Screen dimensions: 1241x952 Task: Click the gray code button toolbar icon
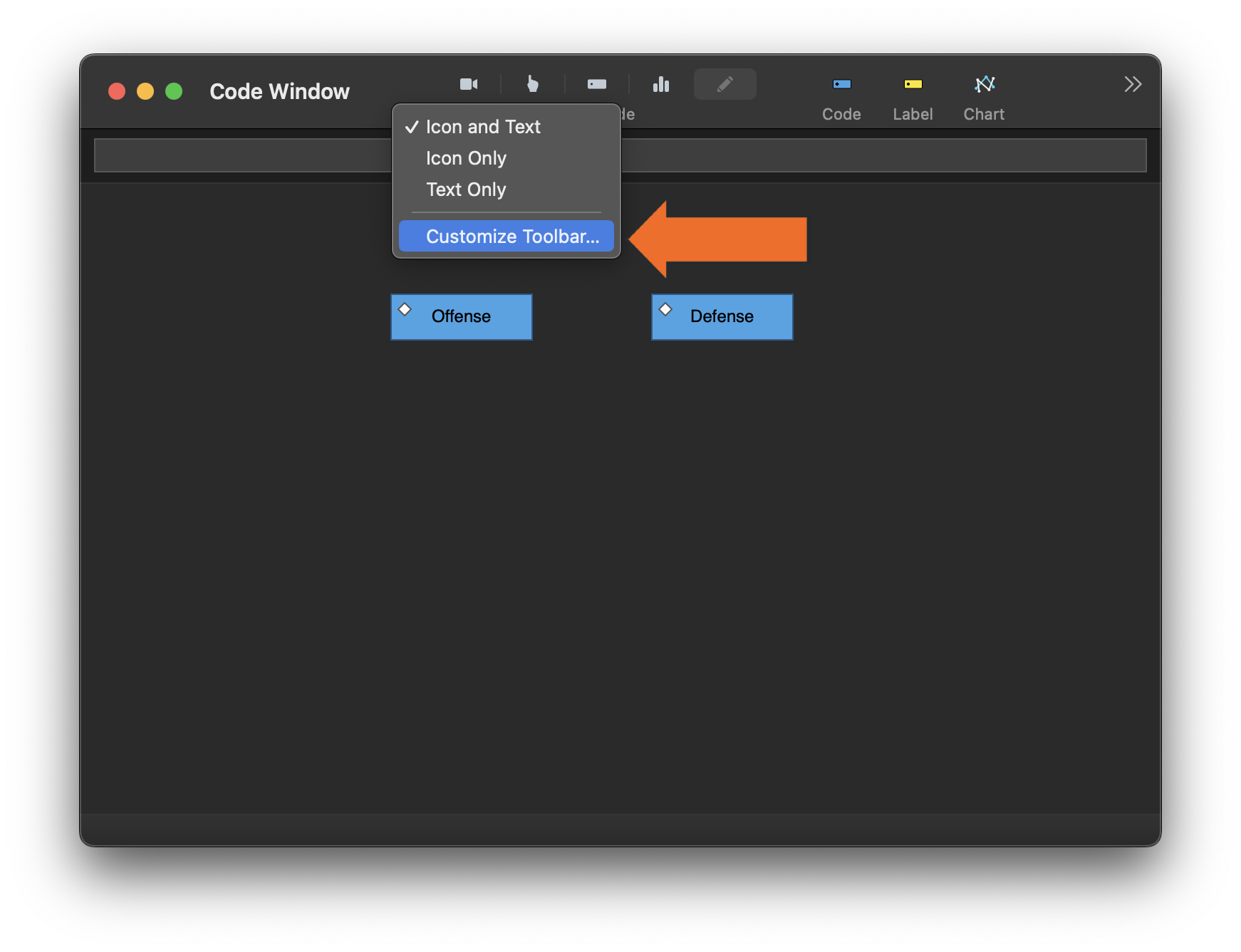point(596,85)
